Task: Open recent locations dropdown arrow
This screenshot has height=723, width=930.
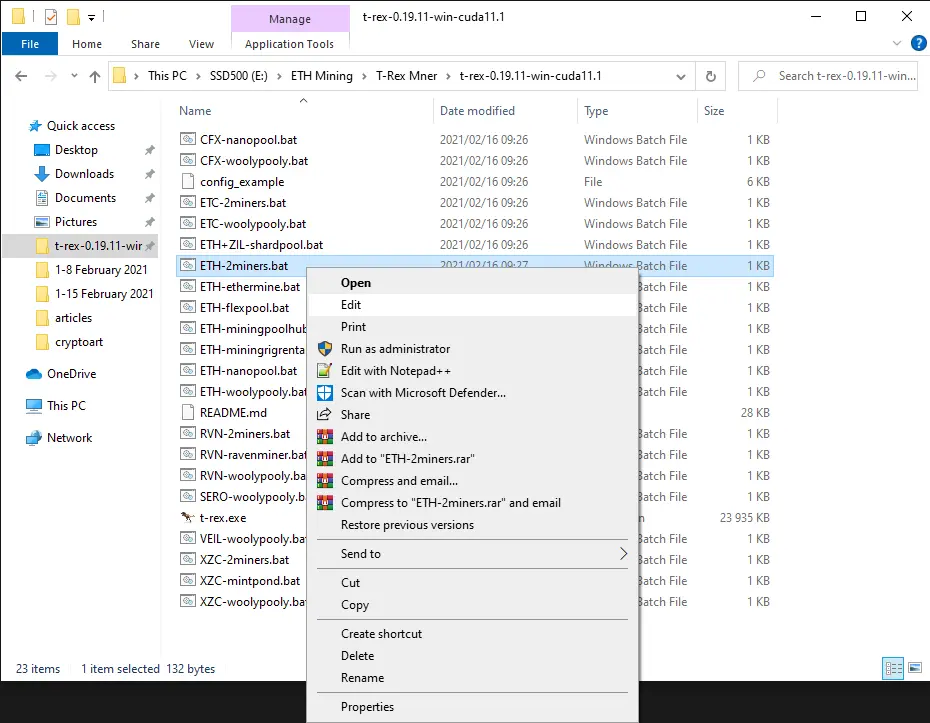Action: (74, 76)
